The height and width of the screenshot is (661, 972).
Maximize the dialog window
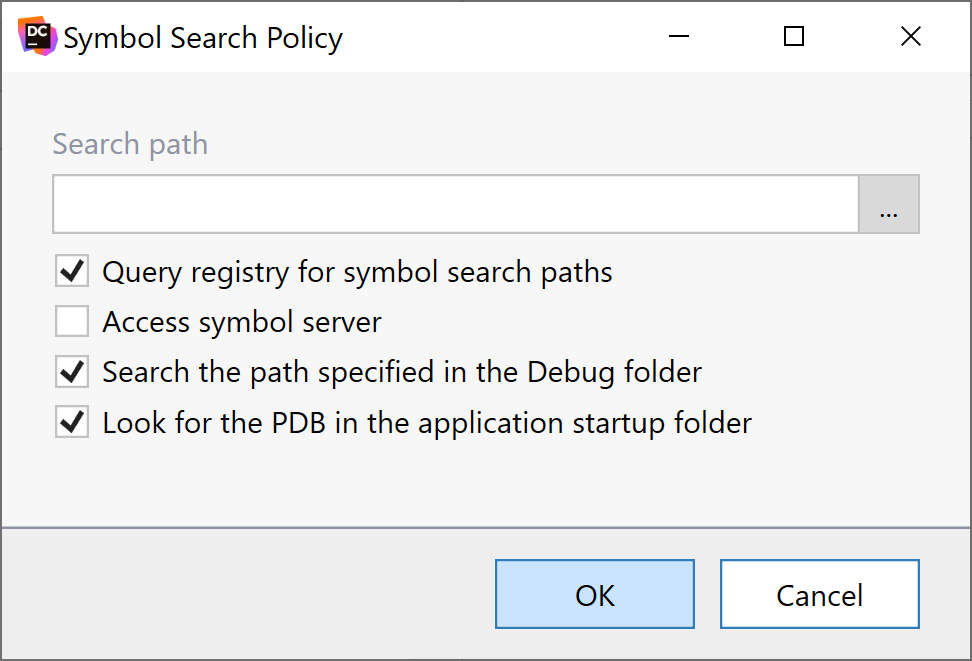(794, 36)
